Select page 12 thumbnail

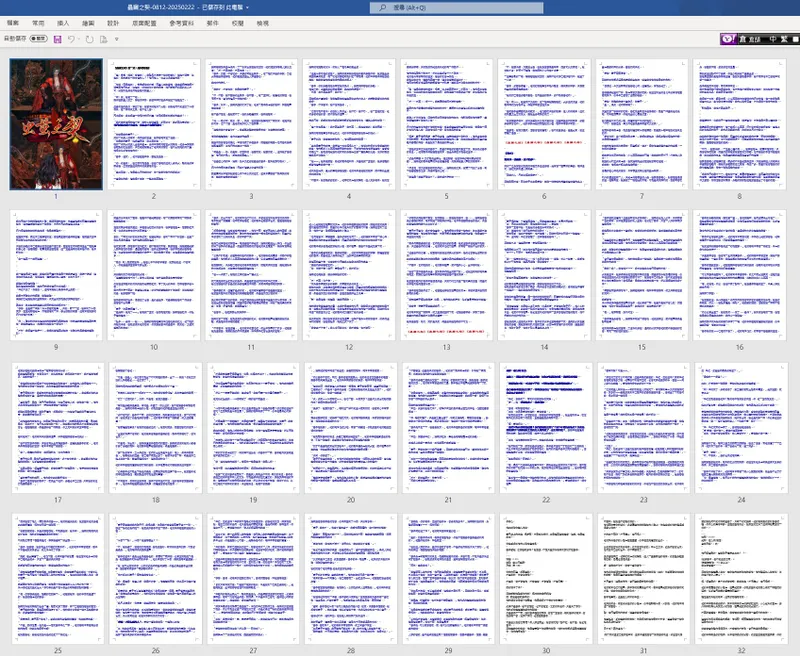(349, 275)
